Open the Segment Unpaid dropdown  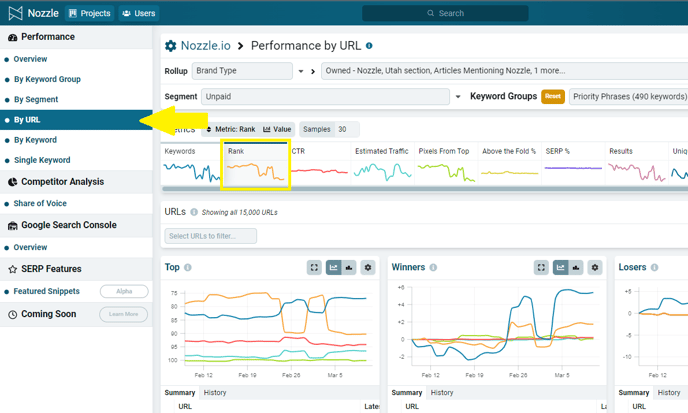[325, 97]
